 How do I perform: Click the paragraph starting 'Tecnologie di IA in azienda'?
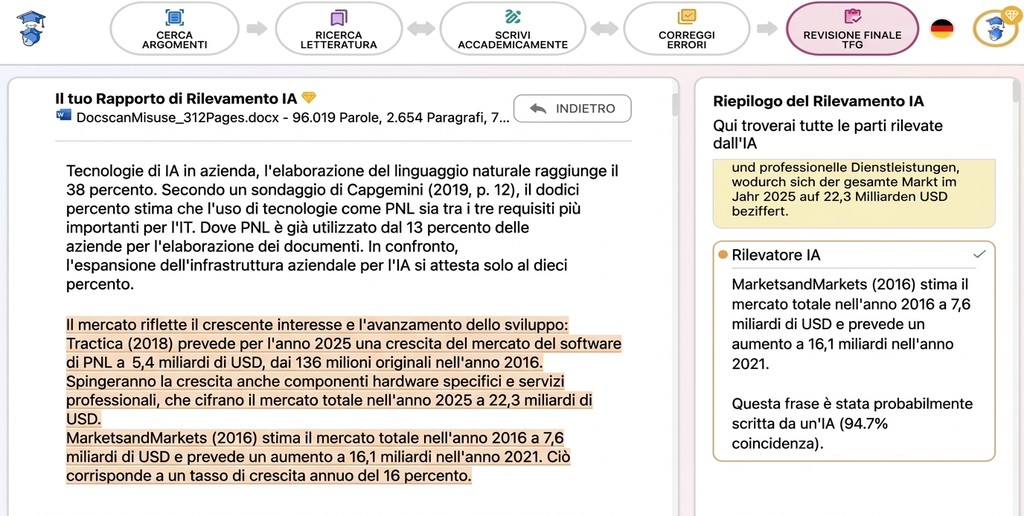click(x=342, y=228)
